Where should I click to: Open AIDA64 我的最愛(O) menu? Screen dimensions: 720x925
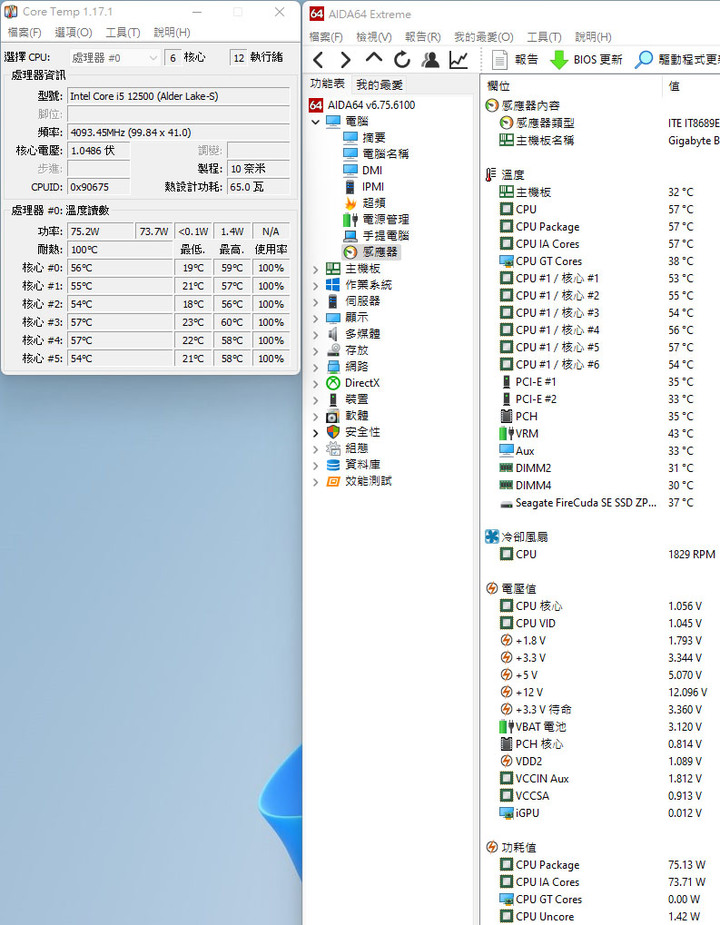pyautogui.click(x=483, y=37)
